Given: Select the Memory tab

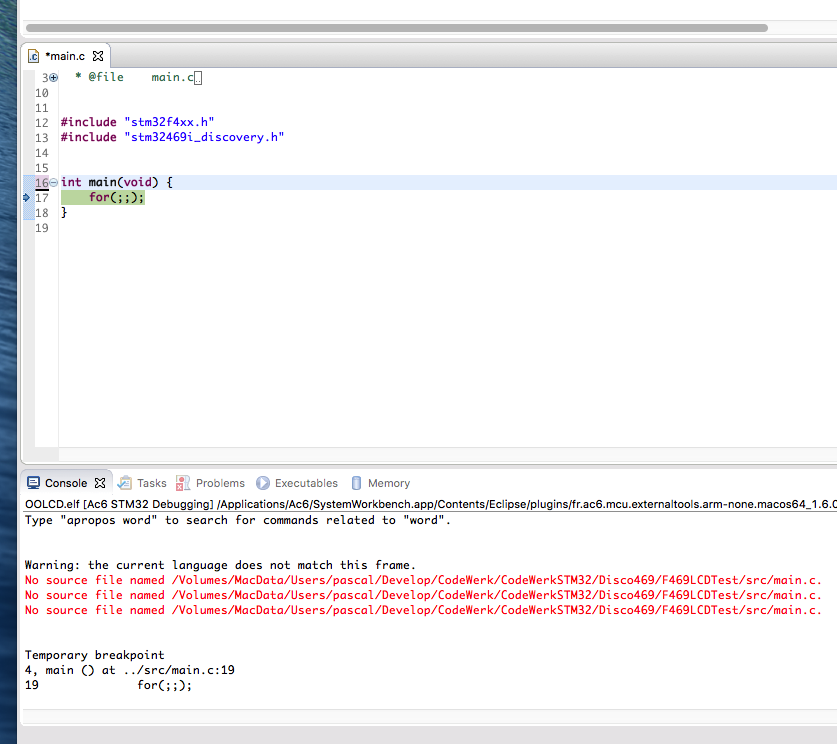Looking at the screenshot, I should (388, 483).
